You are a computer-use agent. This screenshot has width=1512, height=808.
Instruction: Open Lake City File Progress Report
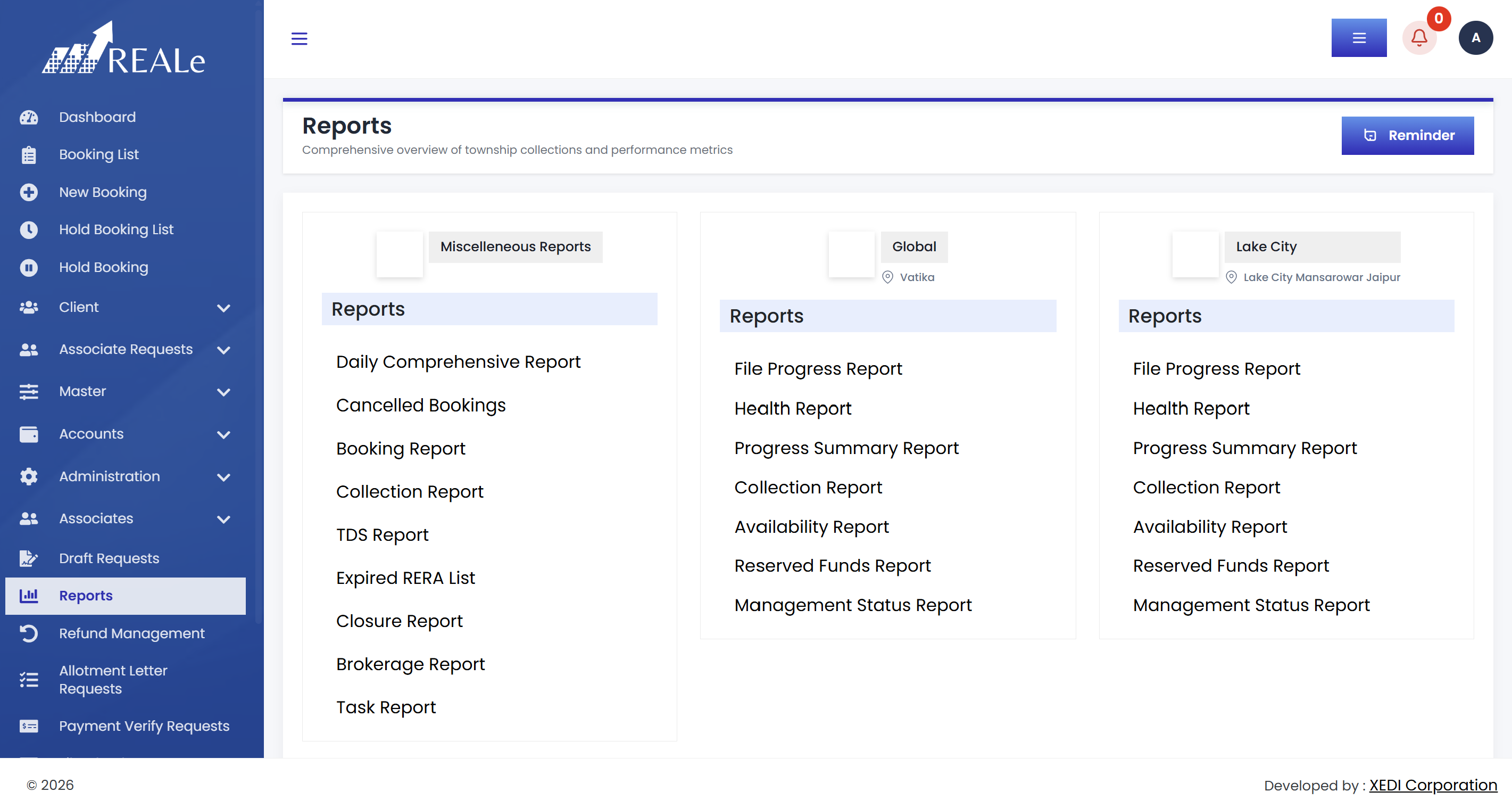point(1216,369)
